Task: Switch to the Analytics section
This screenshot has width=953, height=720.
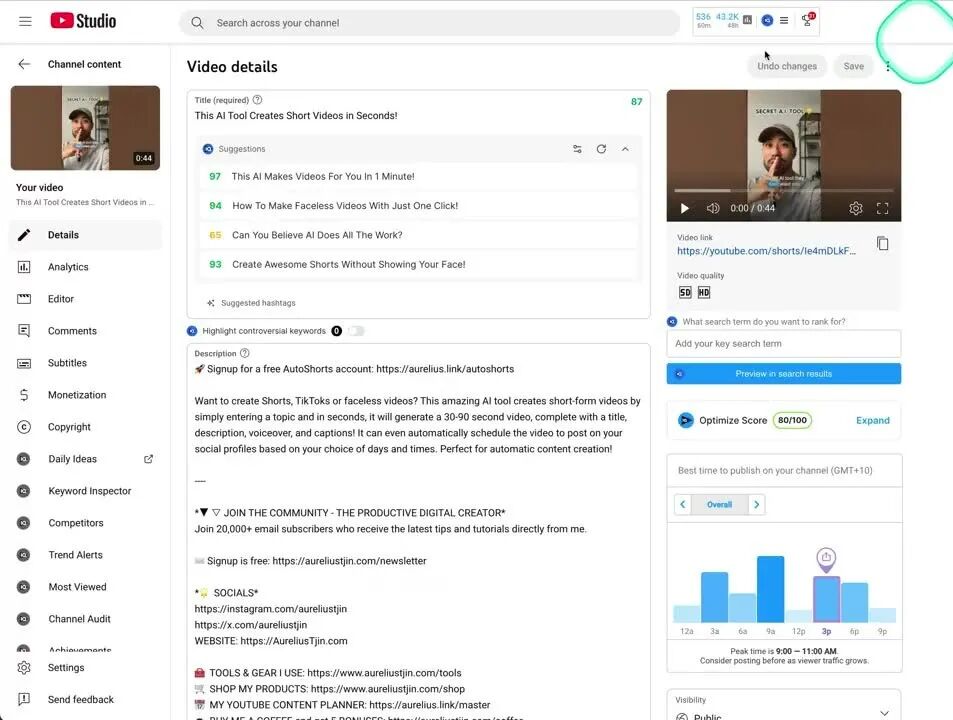Action: click(70, 266)
